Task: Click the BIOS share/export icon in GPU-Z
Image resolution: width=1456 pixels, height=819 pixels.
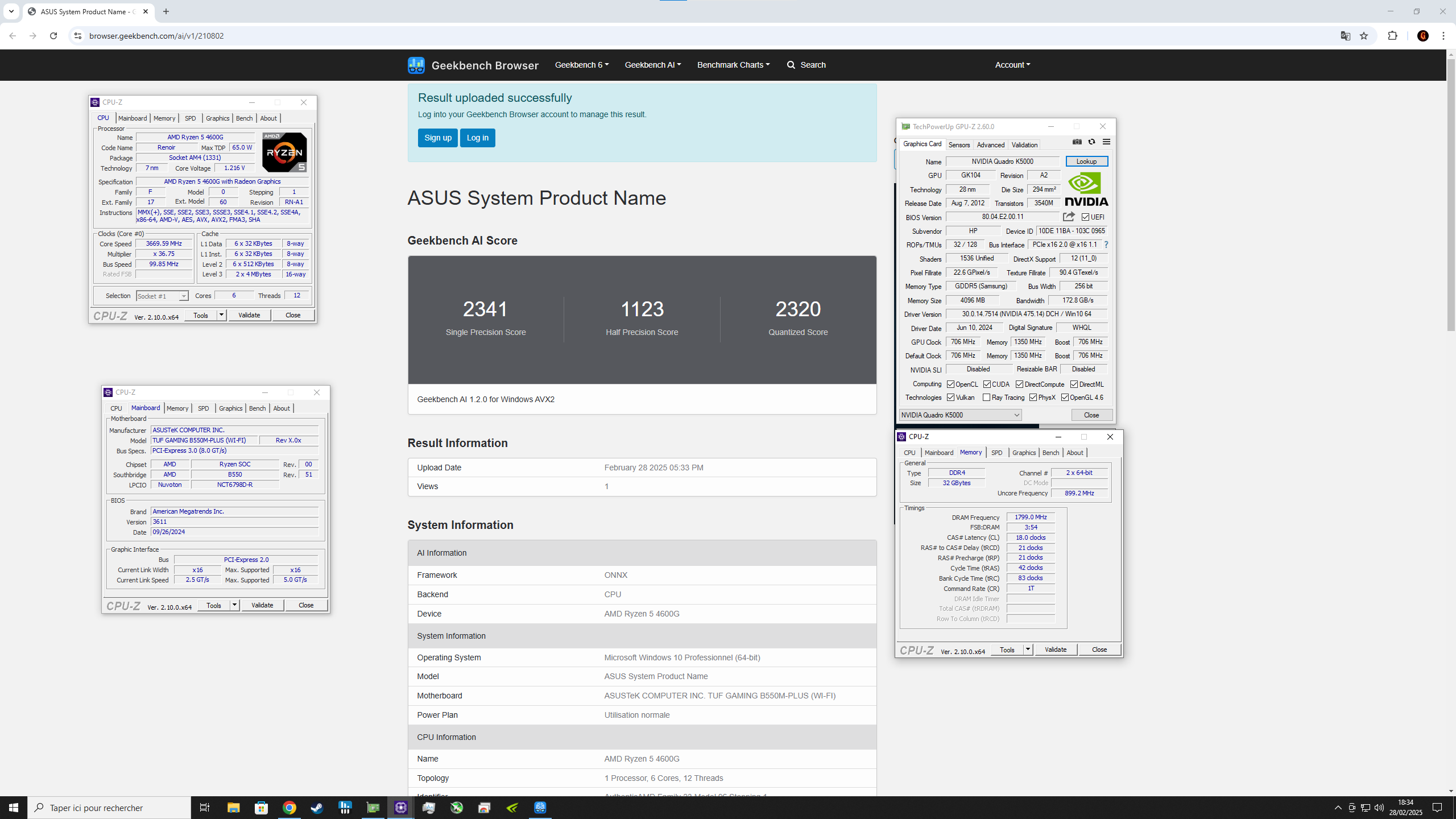Action: pyautogui.click(x=1069, y=217)
